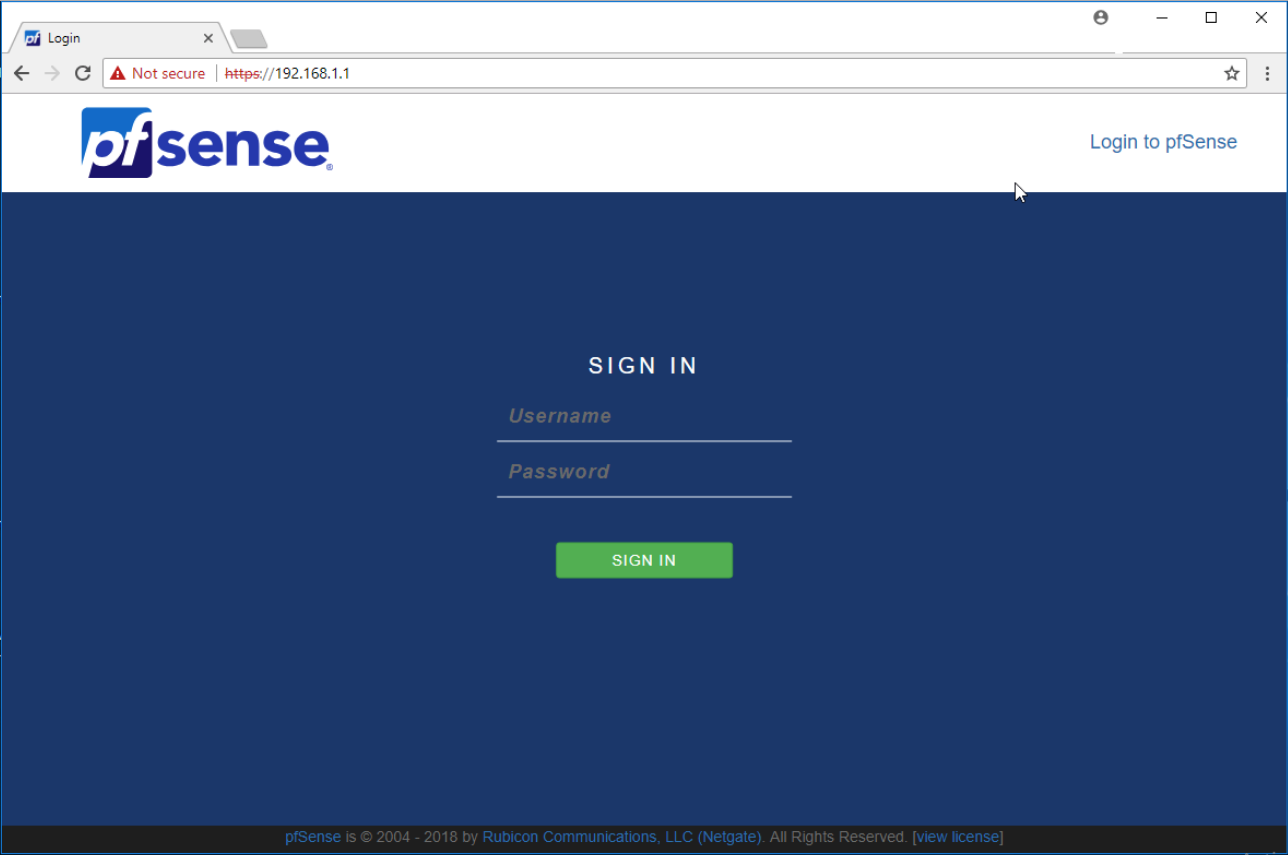Click the view license link
The width and height of the screenshot is (1288, 855).
tap(957, 837)
